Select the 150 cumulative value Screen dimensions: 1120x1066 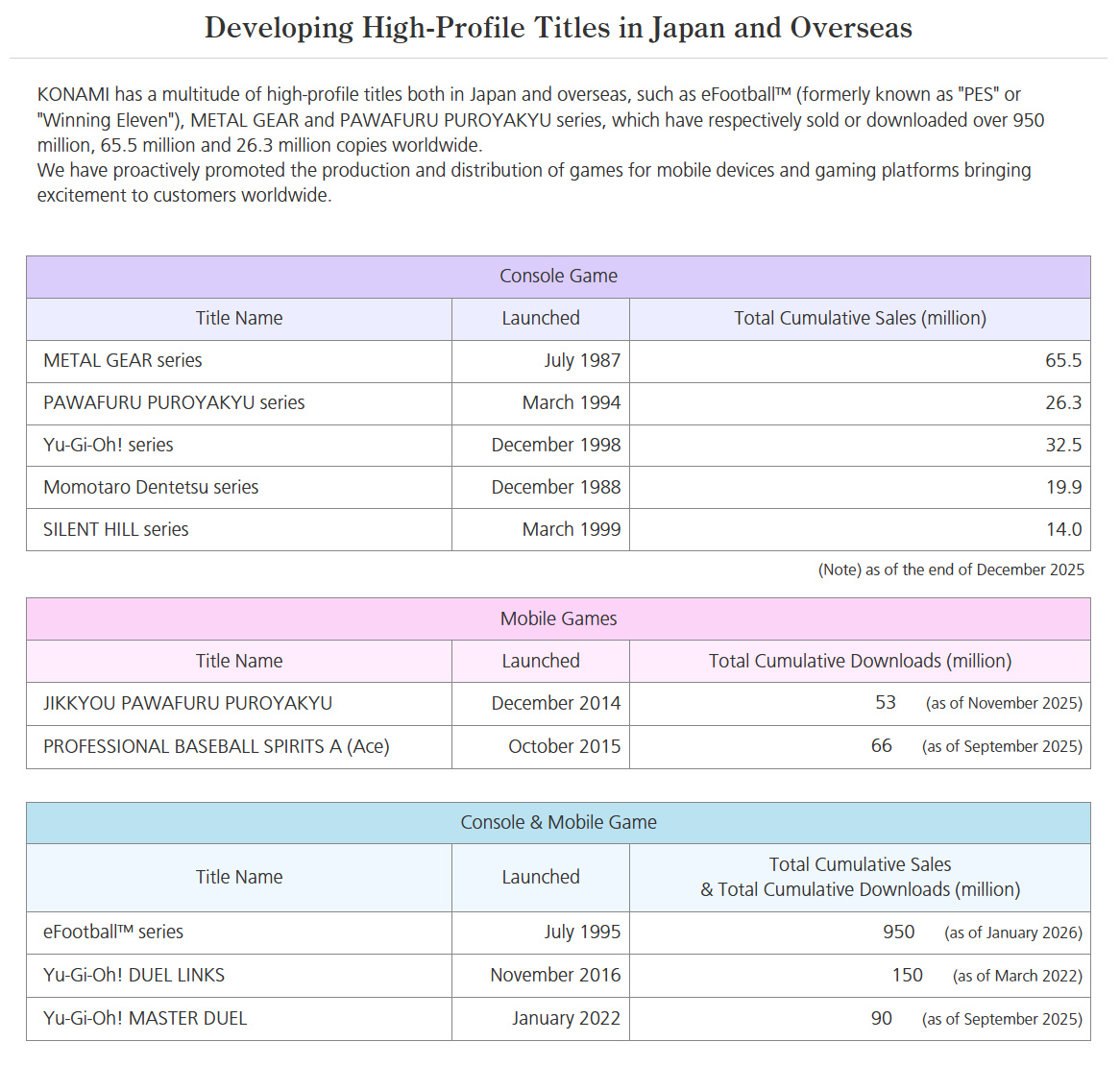907,975
